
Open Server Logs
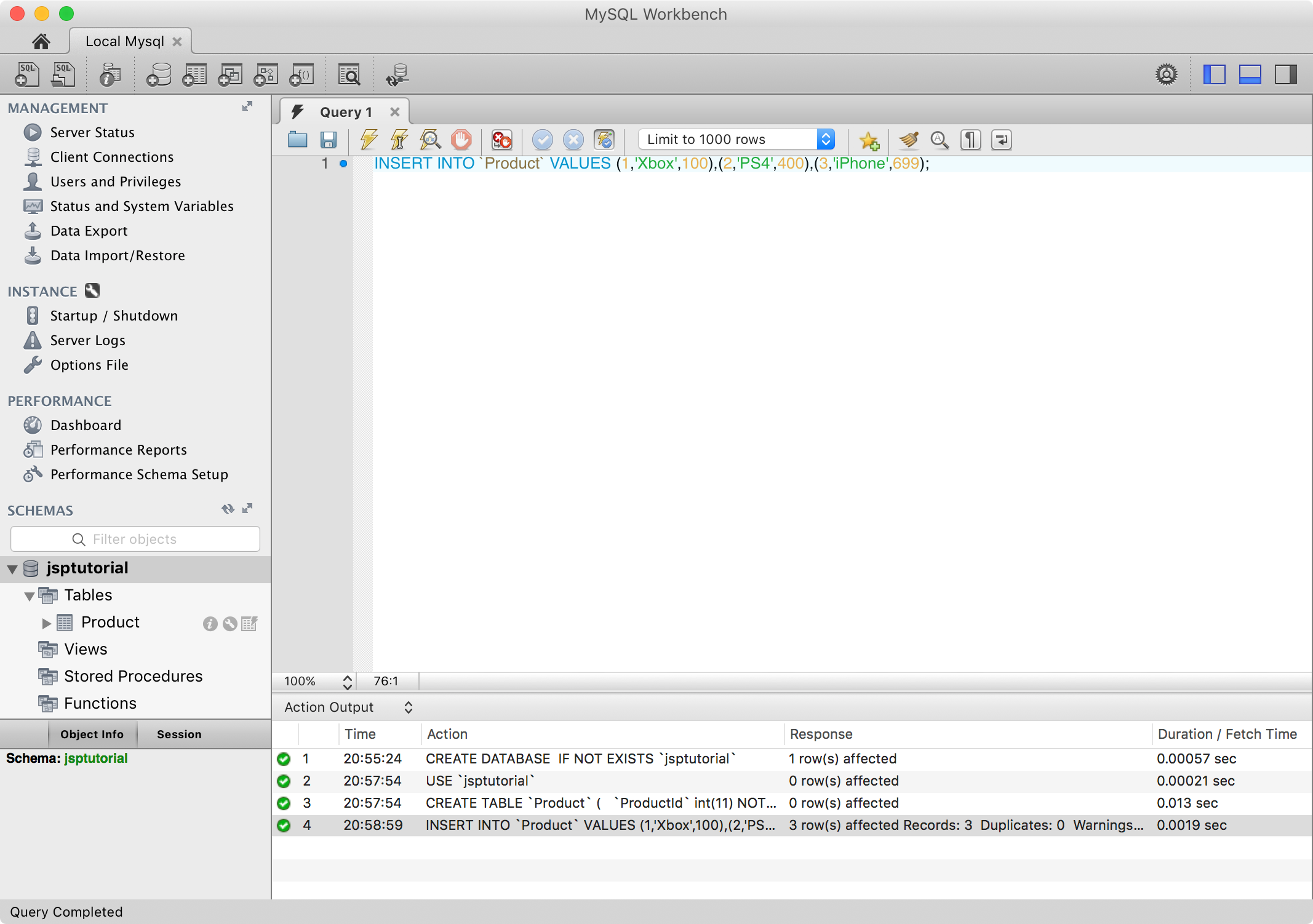[x=87, y=340]
